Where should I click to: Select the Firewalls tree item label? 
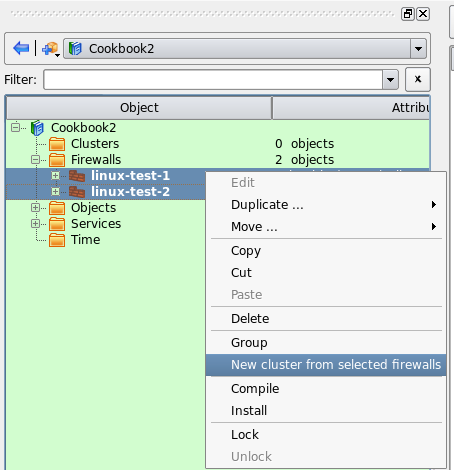tap(96, 160)
